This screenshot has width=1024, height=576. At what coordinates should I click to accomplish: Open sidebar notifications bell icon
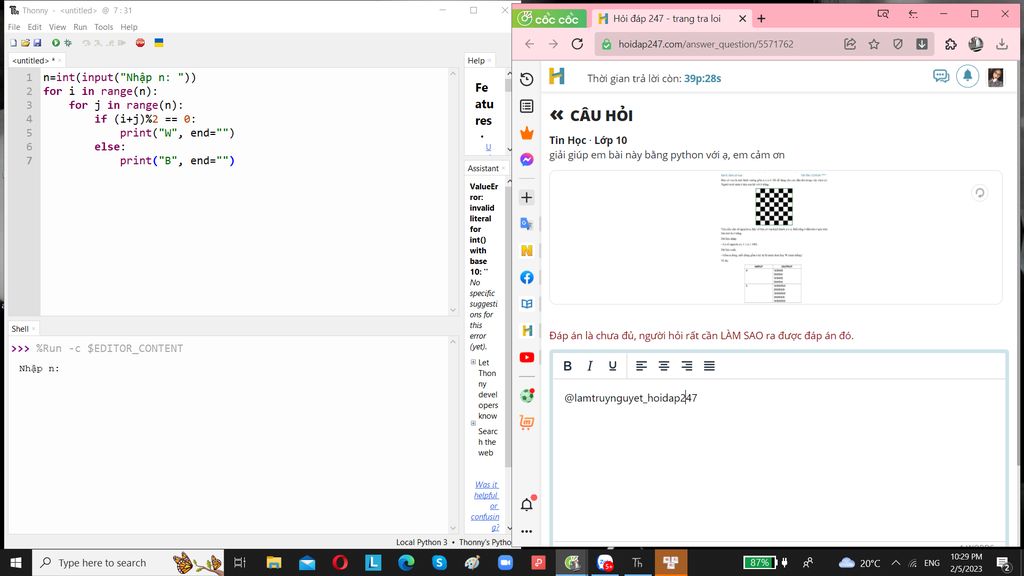click(527, 504)
